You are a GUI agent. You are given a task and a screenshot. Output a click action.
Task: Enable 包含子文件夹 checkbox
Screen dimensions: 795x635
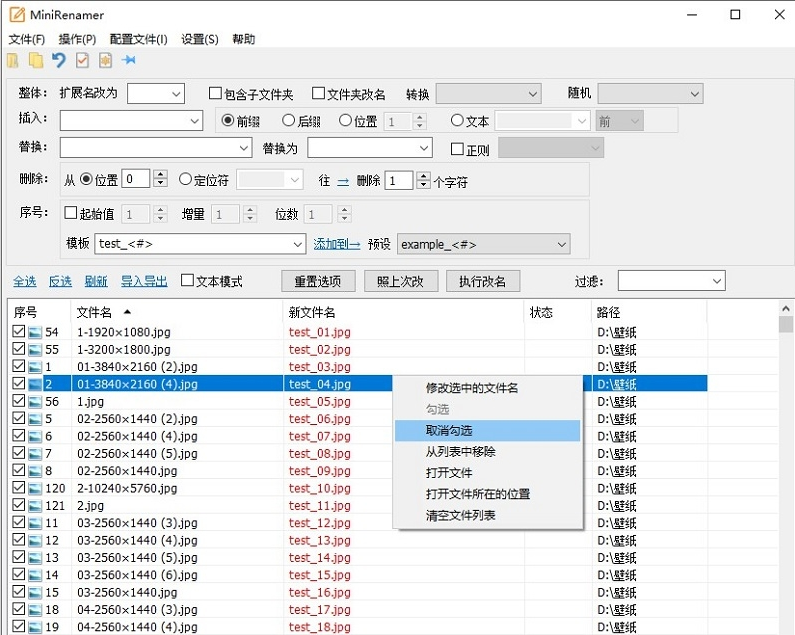pos(215,93)
